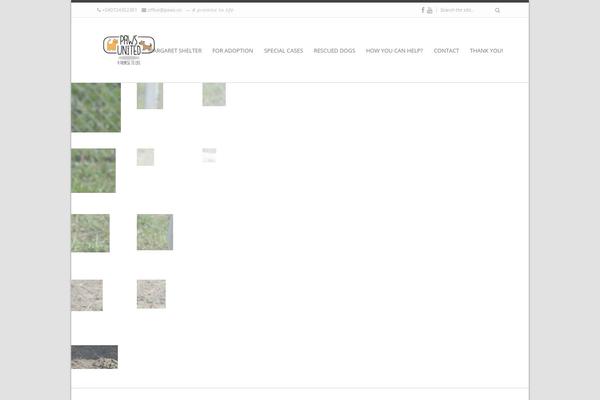Open the dark soil thumbnail
This screenshot has height=400, width=600.
pos(95,357)
